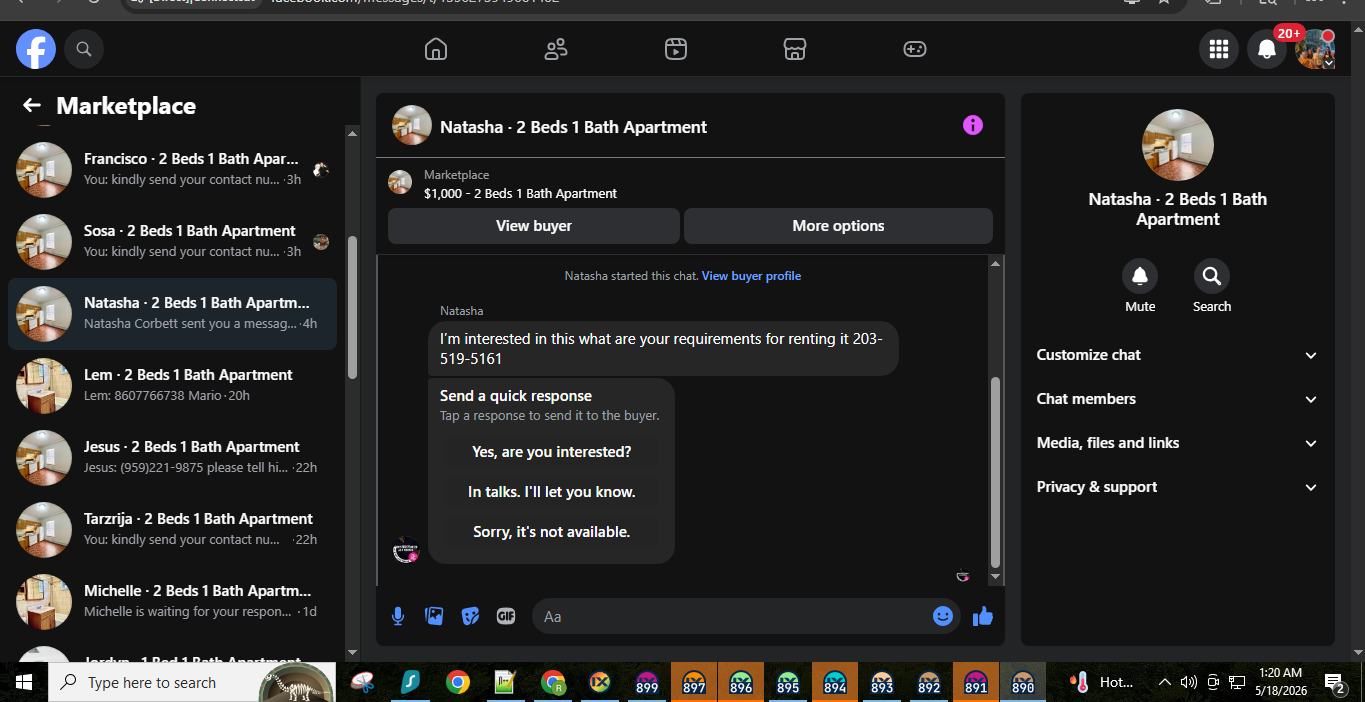The image size is (1365, 702).
Task: Click the View buyer button
Action: pos(534,226)
